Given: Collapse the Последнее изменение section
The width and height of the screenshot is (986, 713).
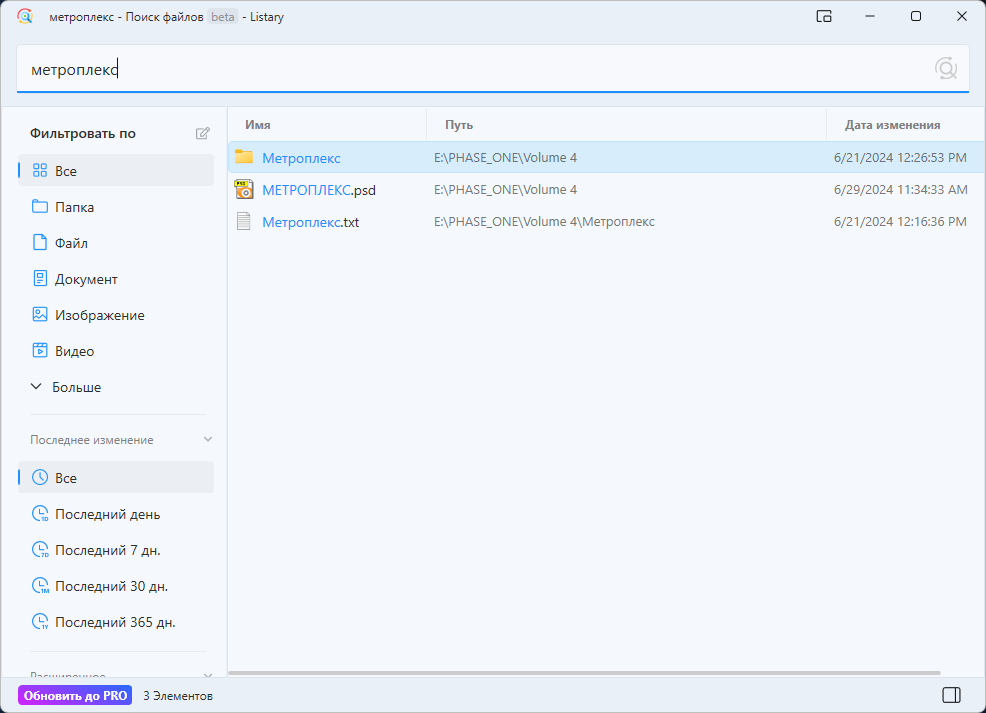Looking at the screenshot, I should pyautogui.click(x=208, y=439).
